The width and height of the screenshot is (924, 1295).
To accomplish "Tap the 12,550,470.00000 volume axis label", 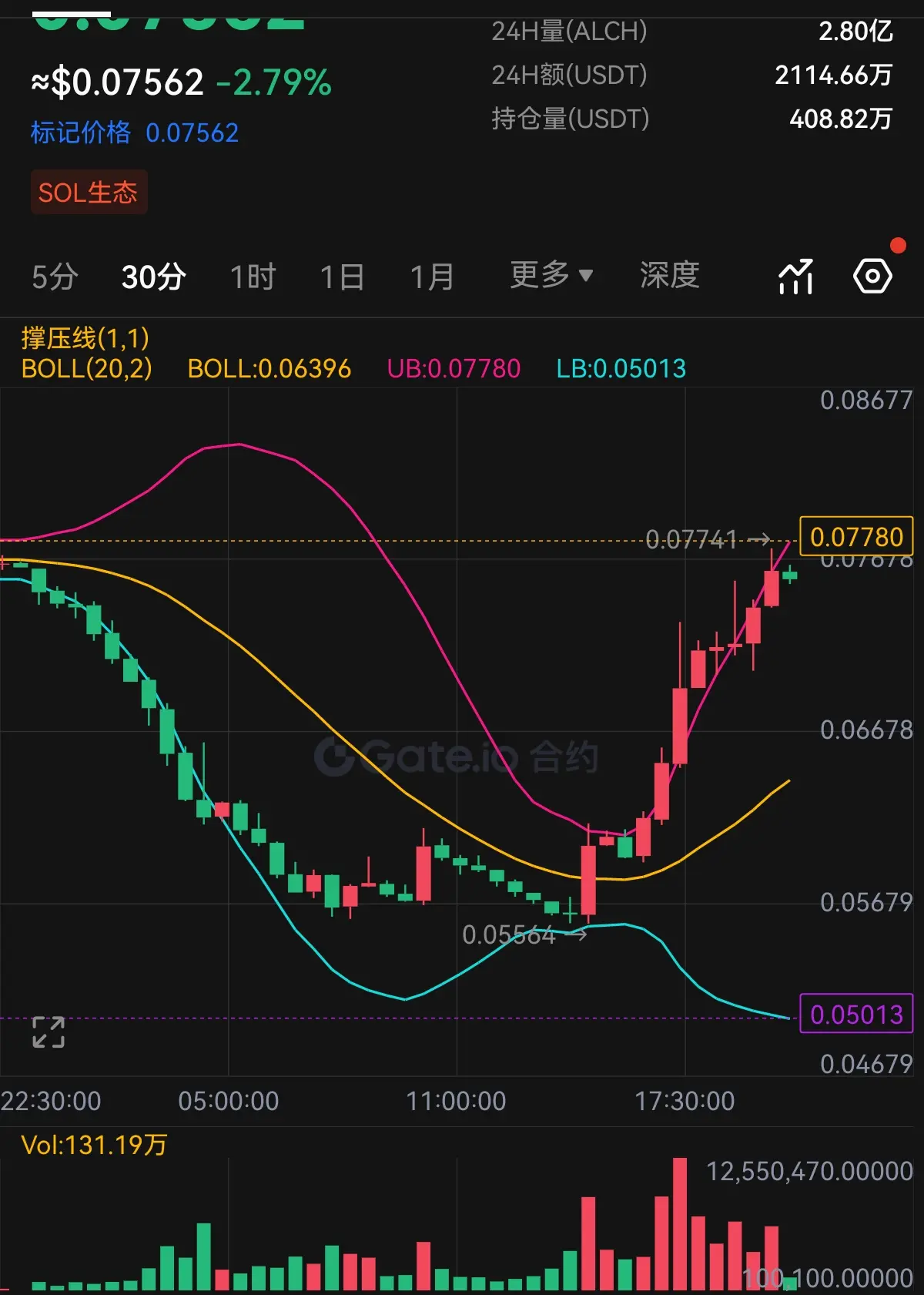I will pyautogui.click(x=809, y=1171).
